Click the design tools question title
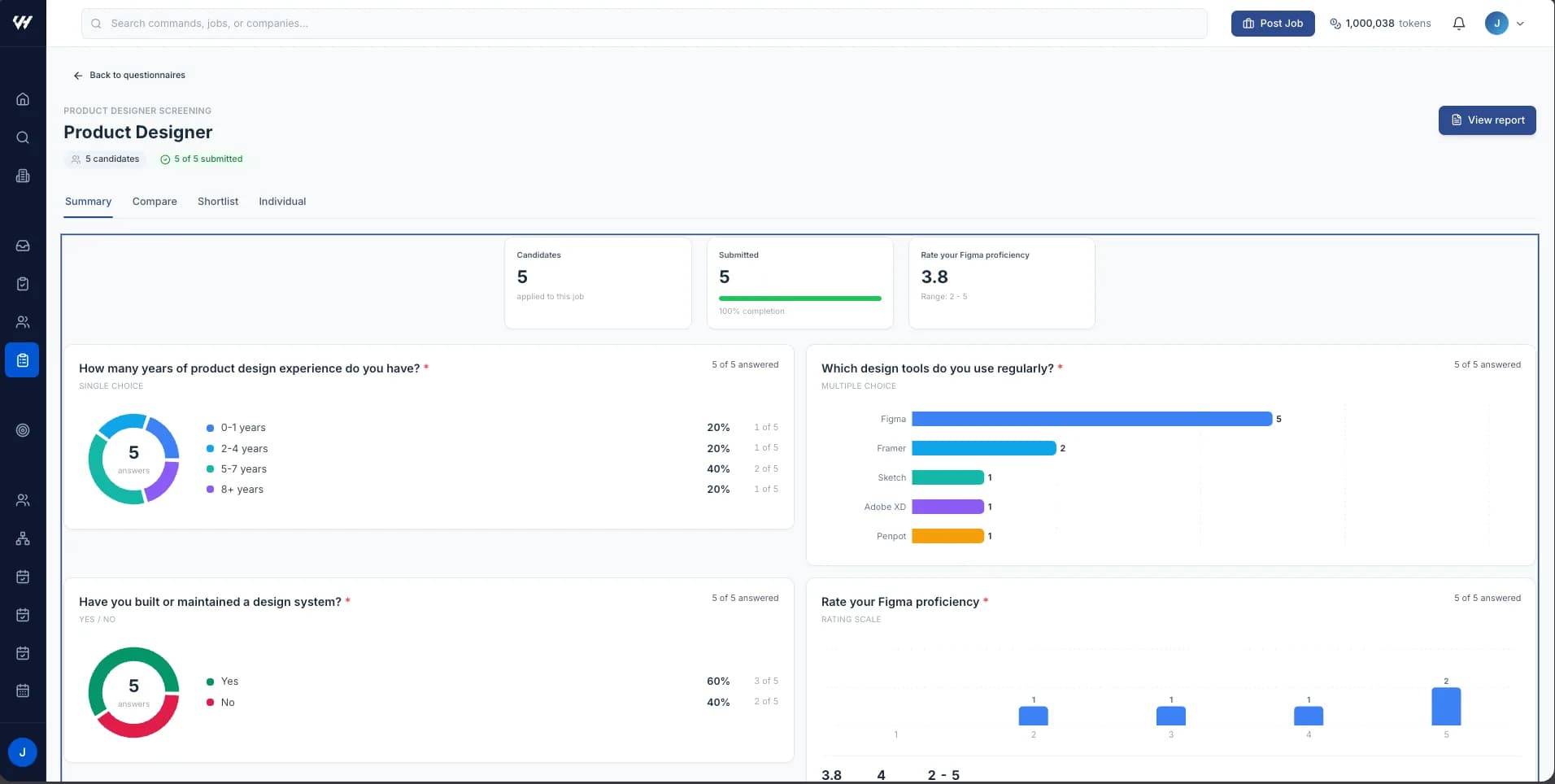This screenshot has width=1555, height=784. pos(938,368)
